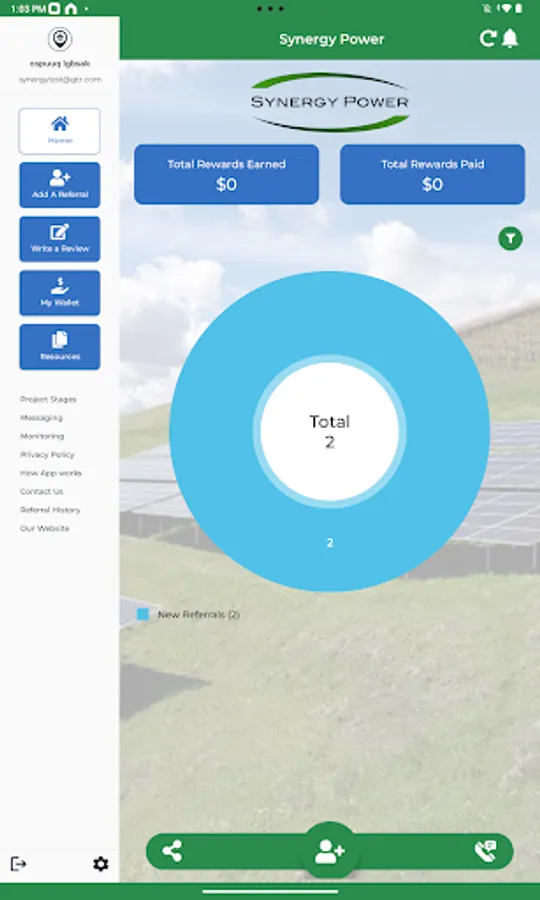Open Monitoring link
540x900 pixels.
pyautogui.click(x=42, y=436)
